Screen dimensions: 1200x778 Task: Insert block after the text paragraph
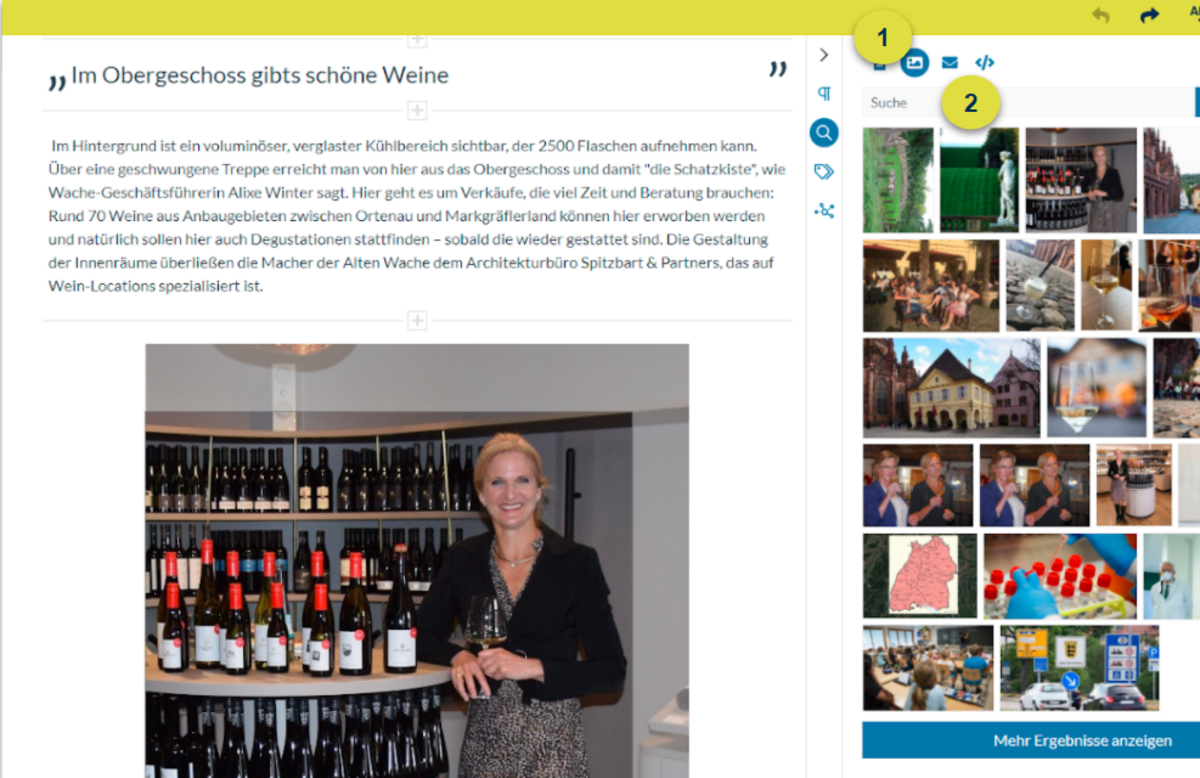[x=417, y=321]
